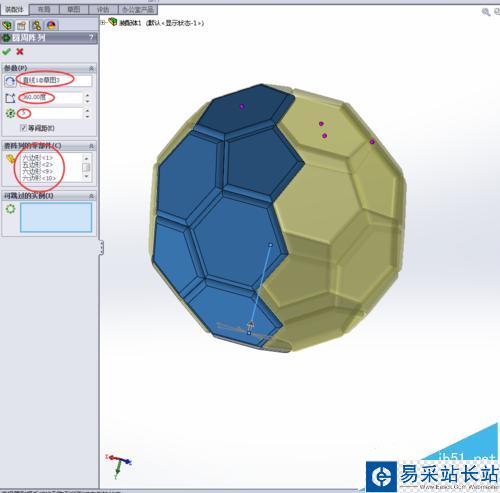The height and width of the screenshot is (493, 500).
Task: Click the reverse direction axis icon
Action: coord(10,81)
